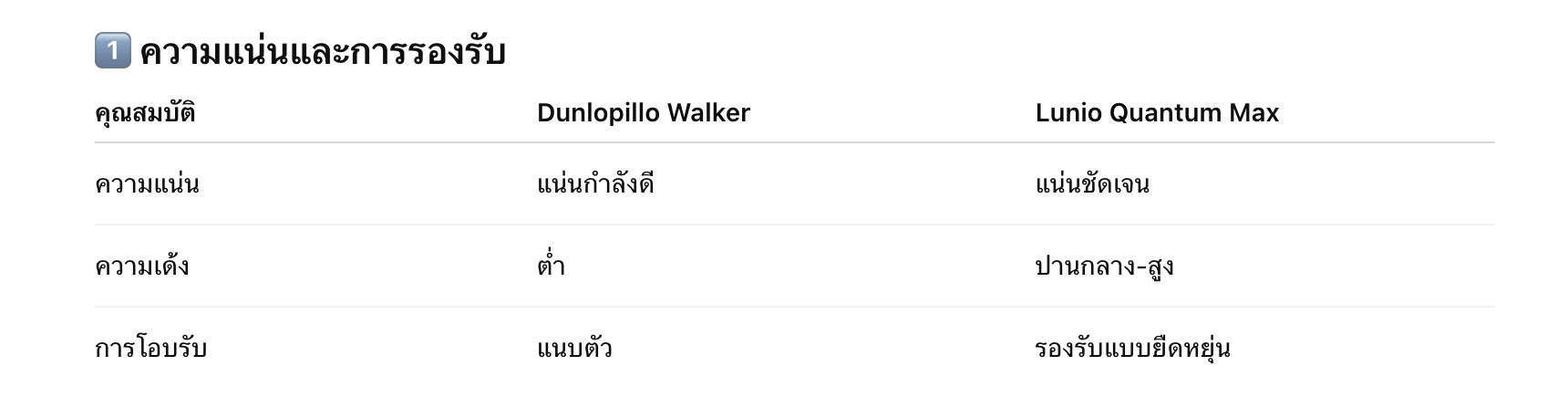1568x418 pixels.
Task: Select the ความแน่น row label
Action: tap(147, 184)
